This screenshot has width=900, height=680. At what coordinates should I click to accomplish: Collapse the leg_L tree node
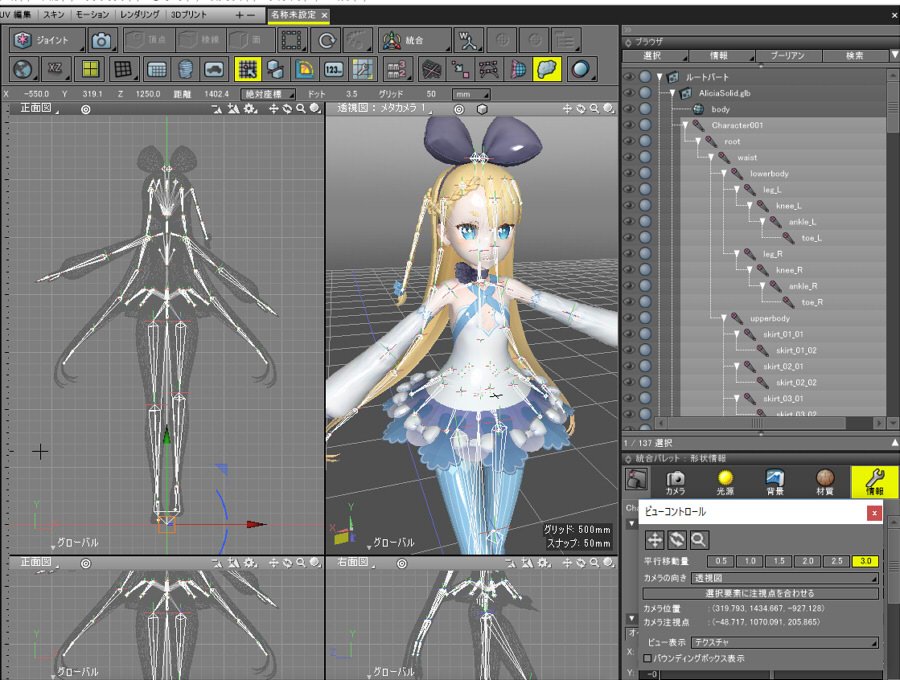click(x=736, y=189)
